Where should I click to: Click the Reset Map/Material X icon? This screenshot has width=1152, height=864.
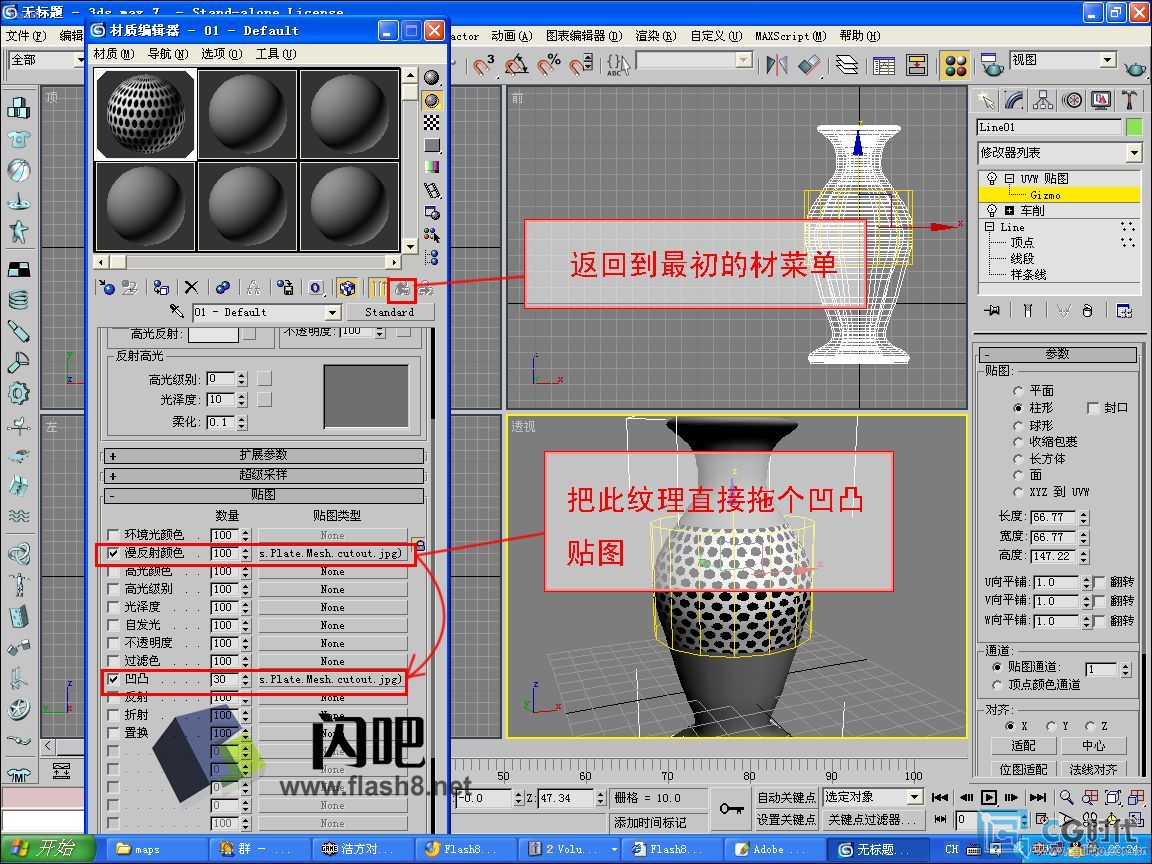pyautogui.click(x=192, y=288)
